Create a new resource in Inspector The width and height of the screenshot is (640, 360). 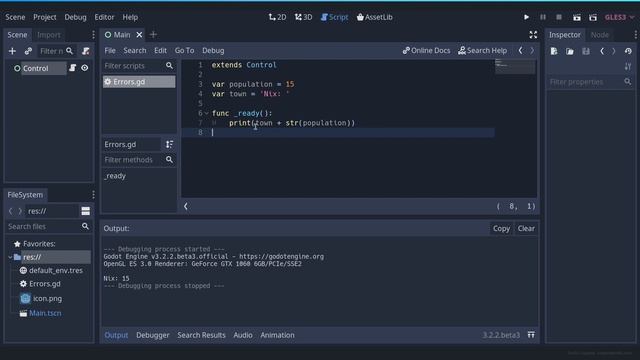(554, 51)
